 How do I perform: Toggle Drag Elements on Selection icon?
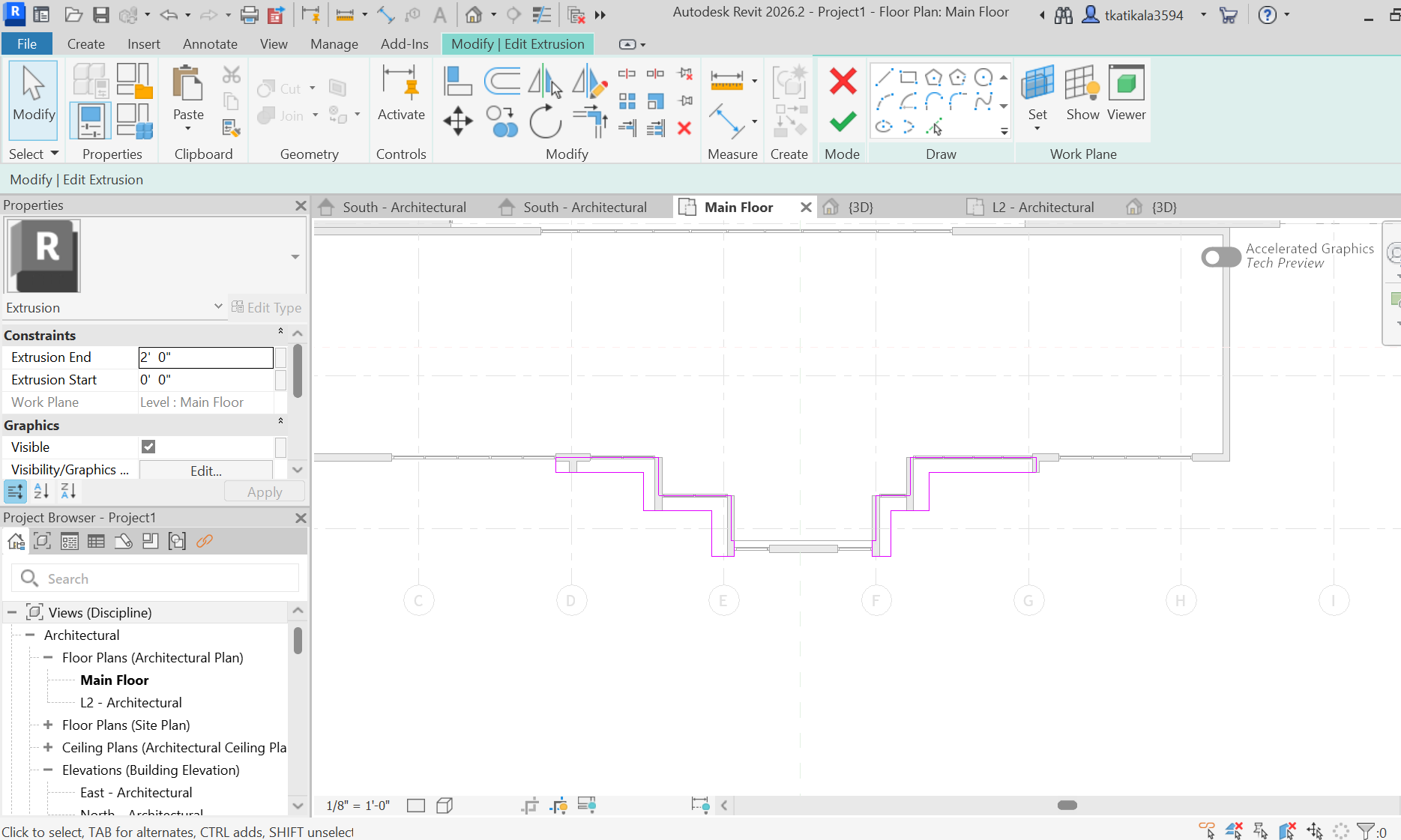pos(1315,830)
